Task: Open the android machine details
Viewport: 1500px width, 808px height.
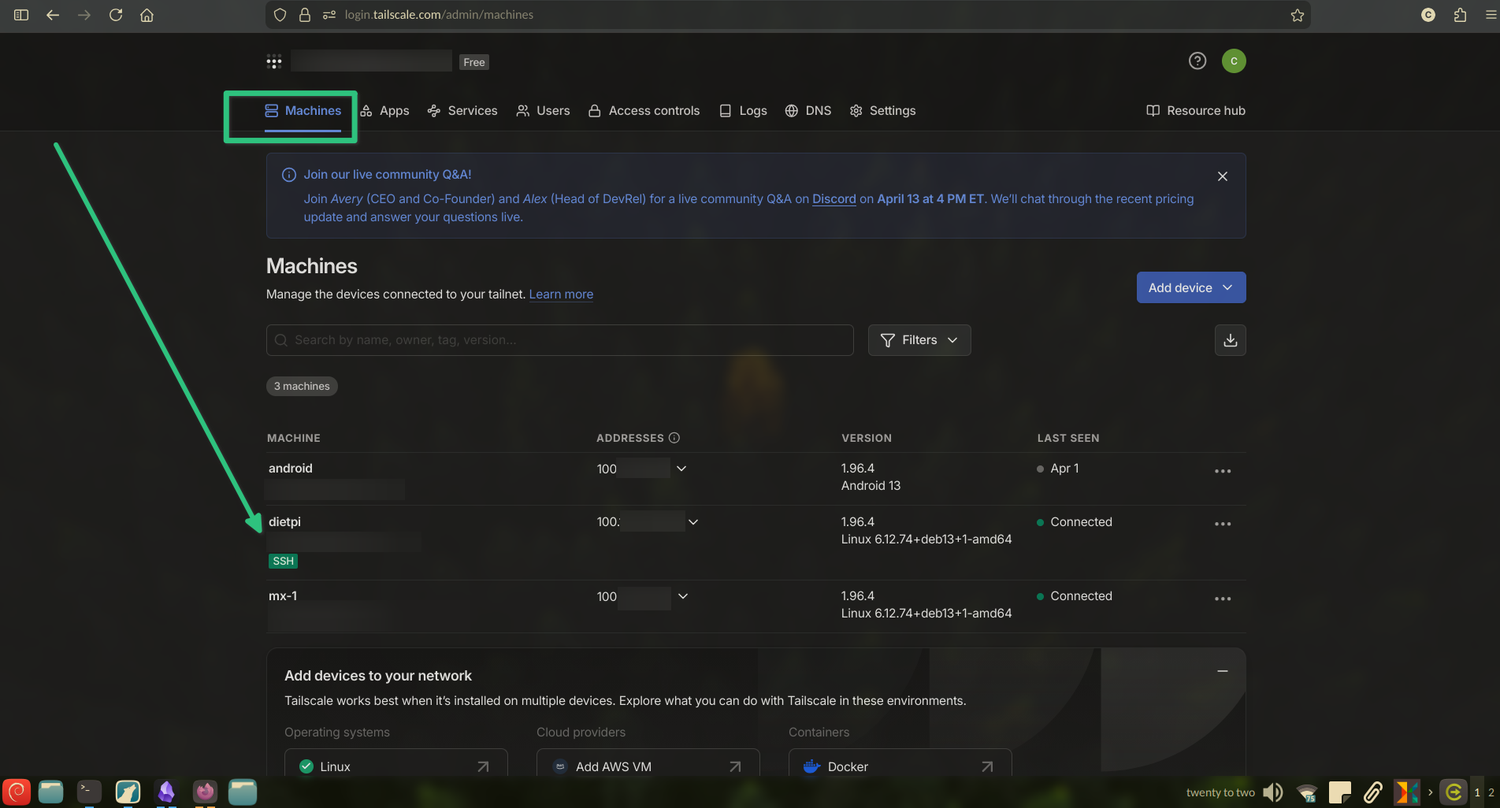Action: click(291, 468)
